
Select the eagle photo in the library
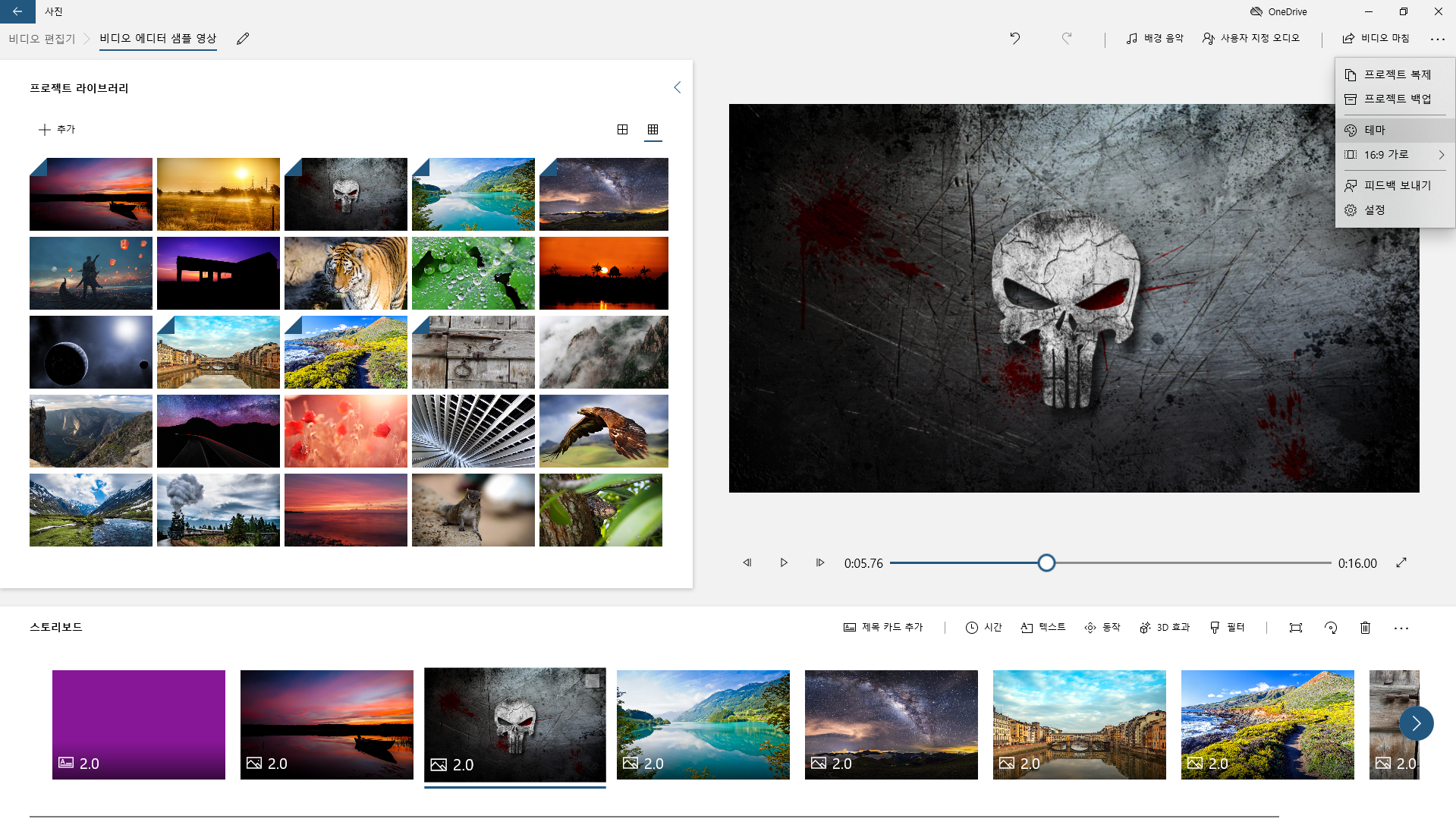tap(604, 431)
